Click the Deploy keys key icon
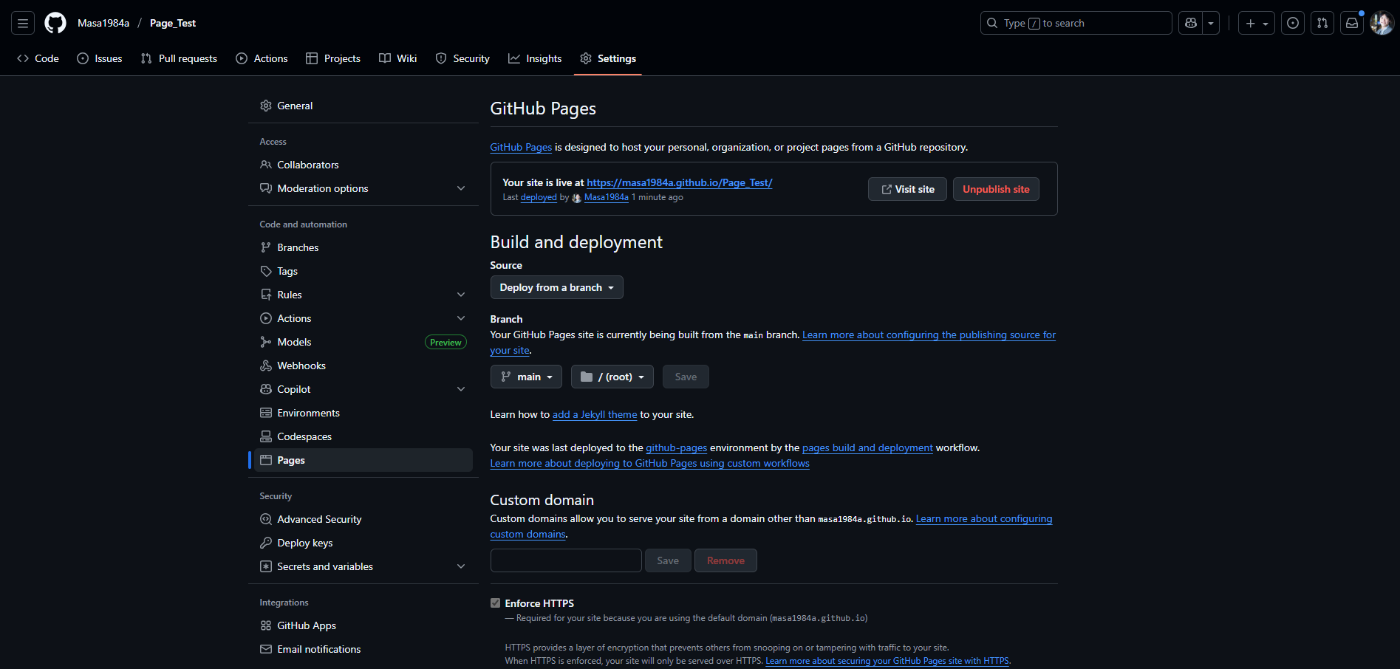This screenshot has height=669, width=1400. 266,543
